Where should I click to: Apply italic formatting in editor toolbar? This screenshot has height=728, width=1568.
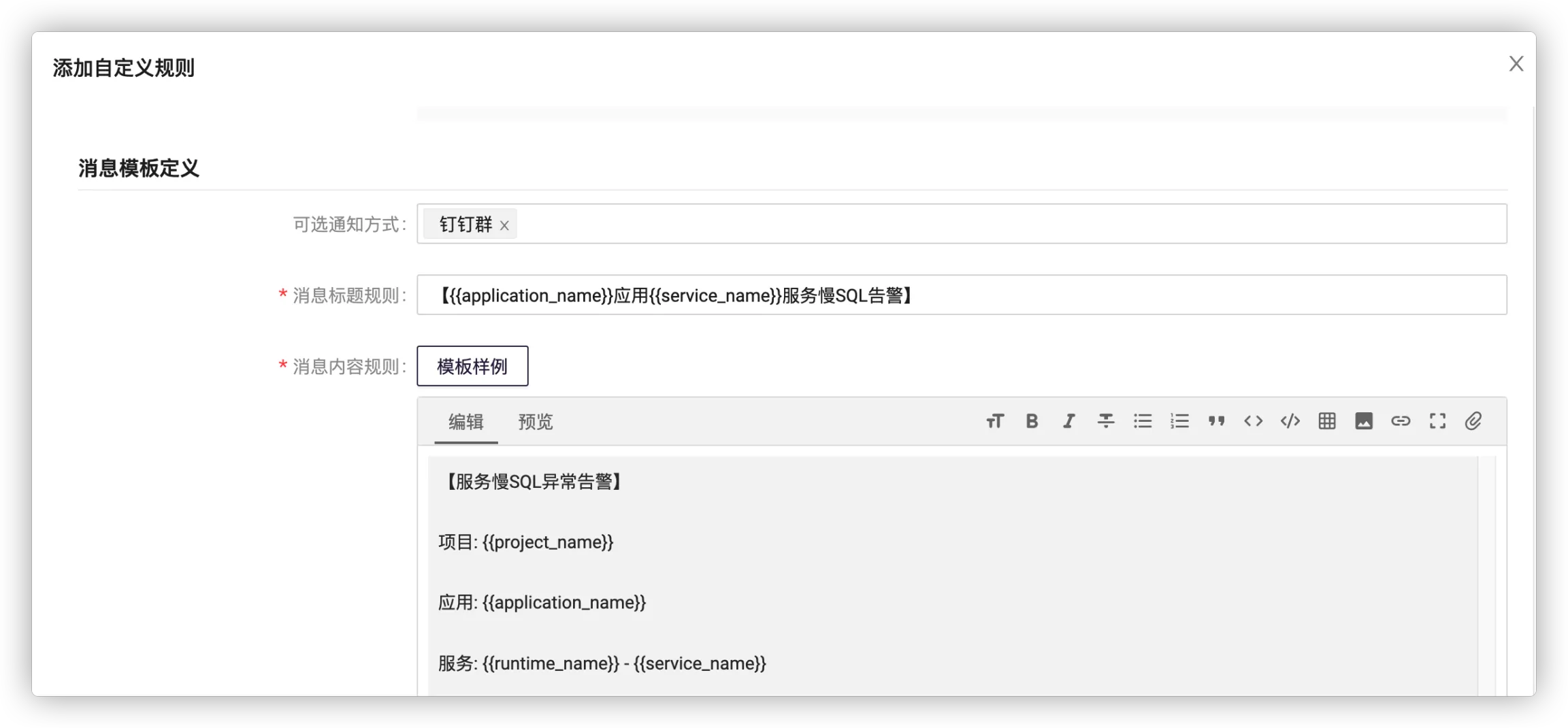tap(1068, 421)
